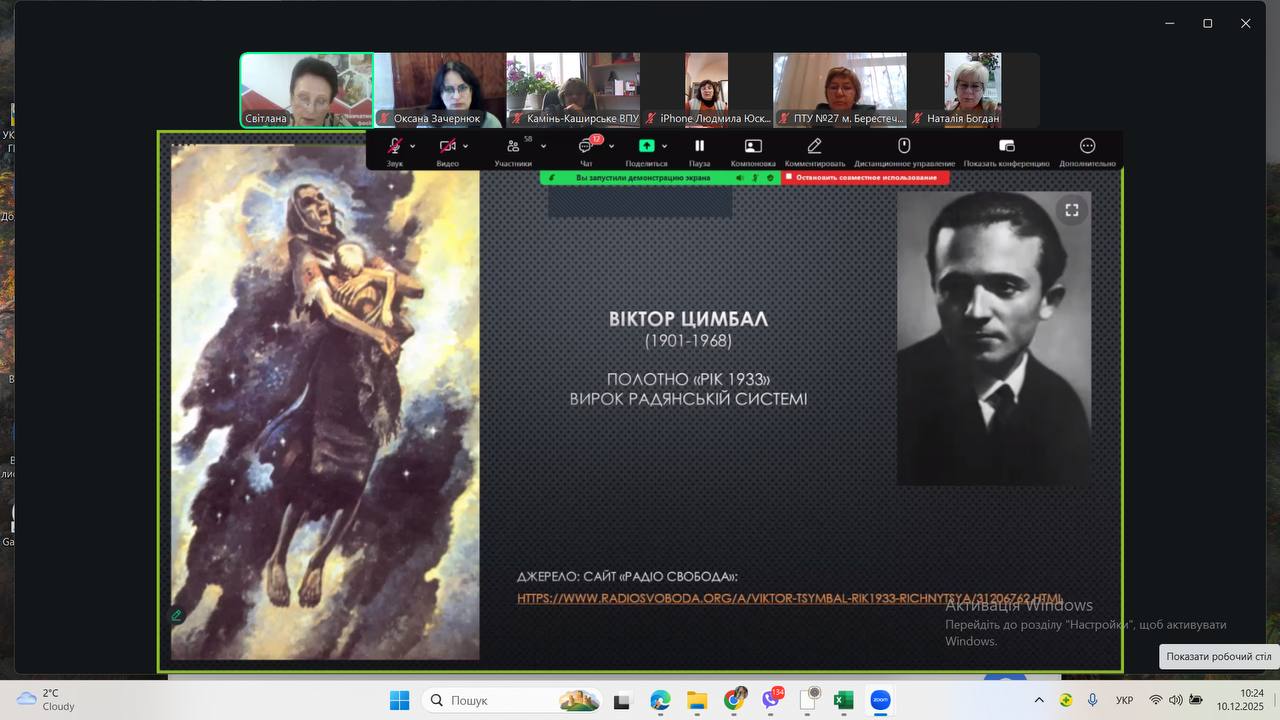Select Світлана's video thumbnail
Image resolution: width=1280 pixels, height=720 pixels.
point(306,90)
